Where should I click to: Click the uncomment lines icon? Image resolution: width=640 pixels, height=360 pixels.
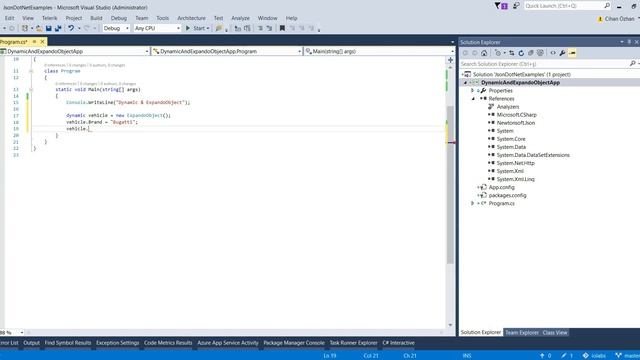point(269,28)
